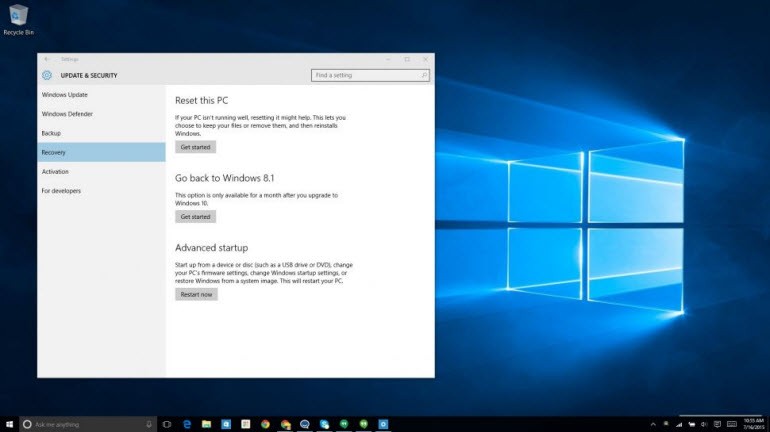Image resolution: width=770 pixels, height=432 pixels.
Task: Go to the Activation settings page
Action: (x=55, y=171)
